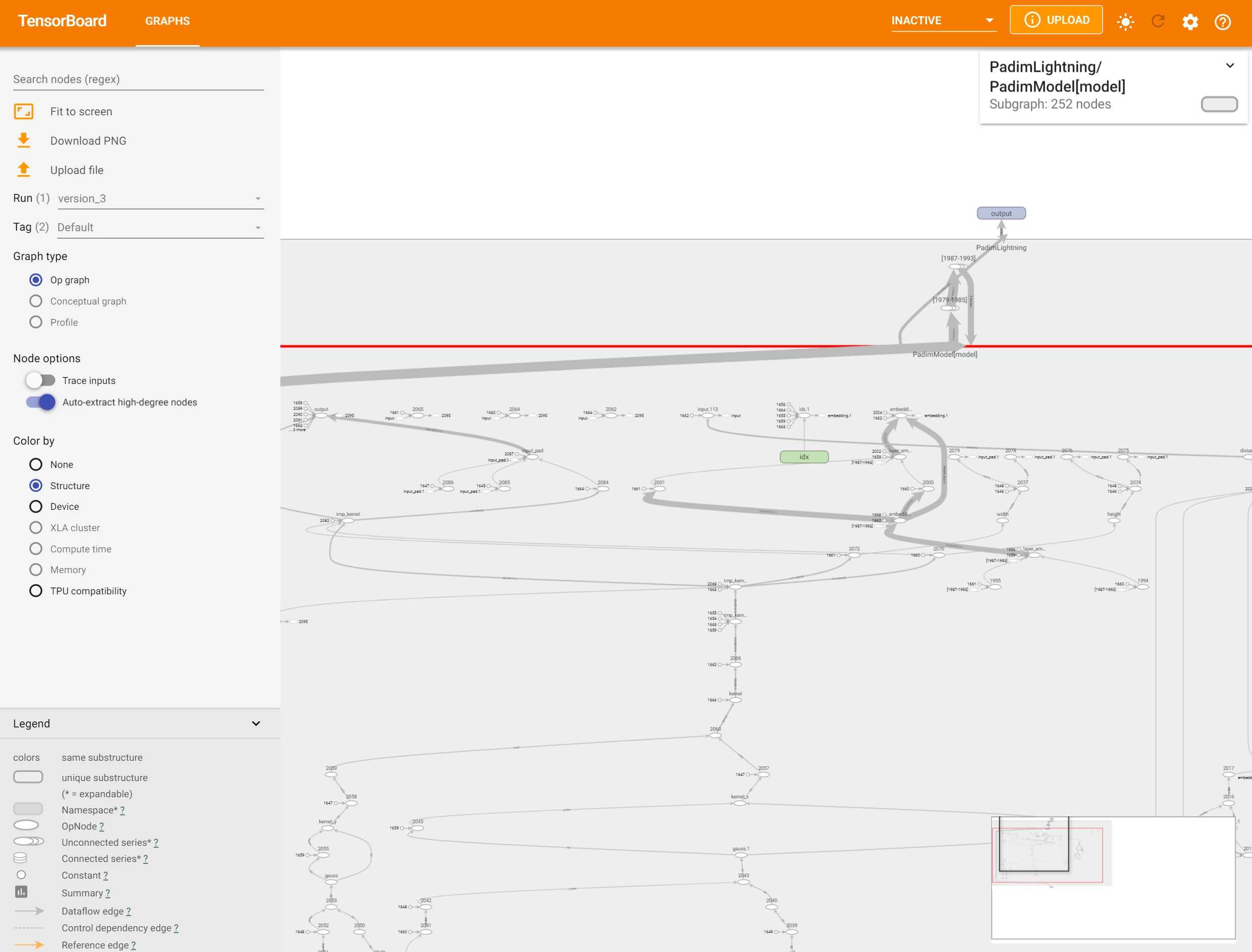
Task: Select the green idx node
Action: 804,457
